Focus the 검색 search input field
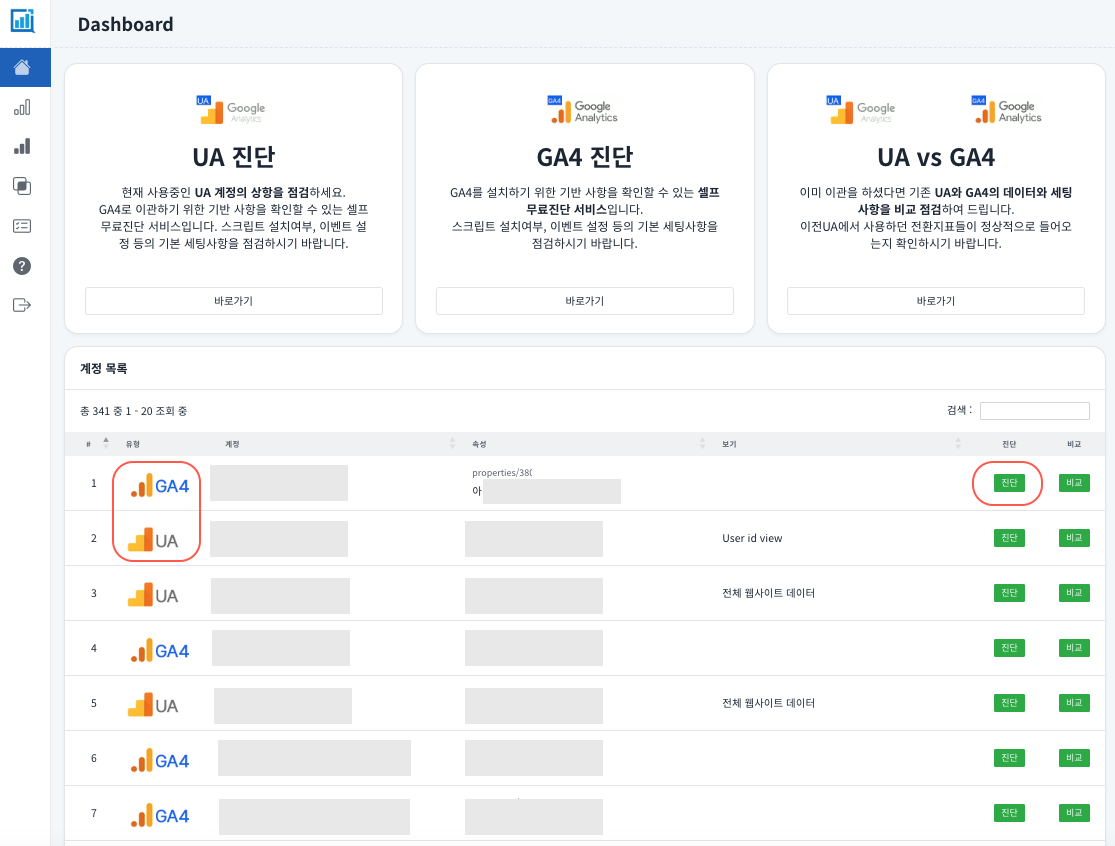The width and height of the screenshot is (1115, 846). (1035, 411)
